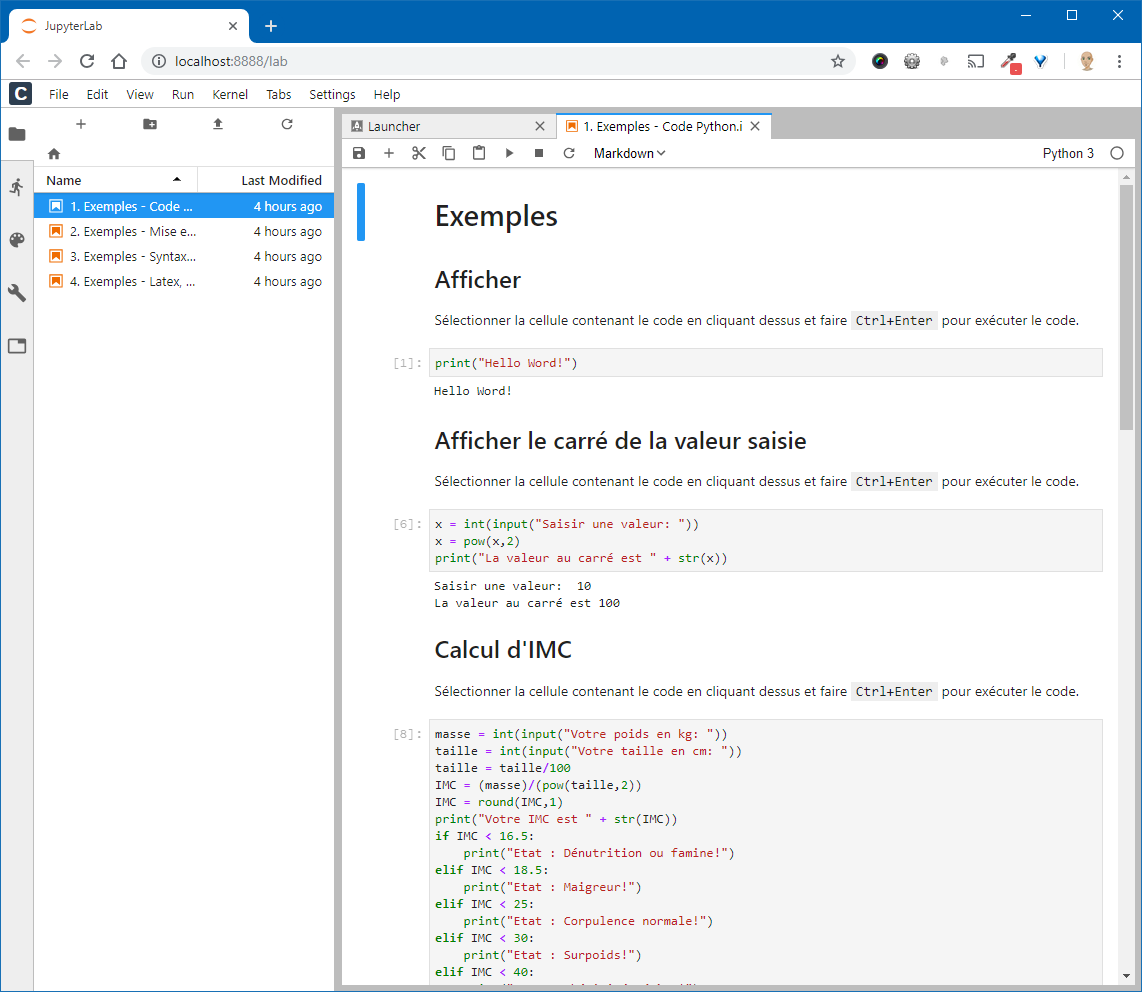
Task: Open the file '2. Exemples - Mise e...'
Action: [x=133, y=231]
